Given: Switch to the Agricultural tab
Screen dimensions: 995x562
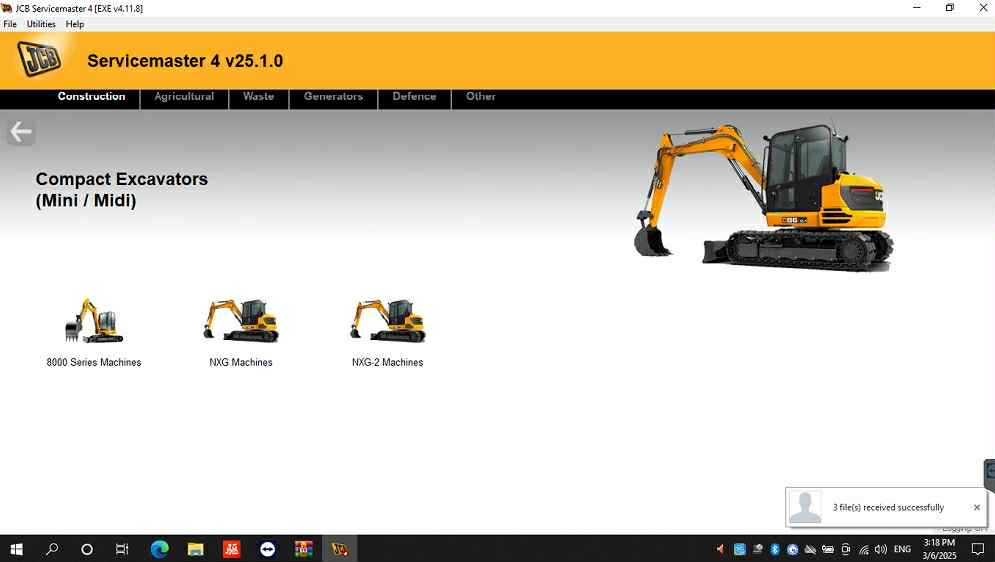Looking at the screenshot, I should pos(184,96).
